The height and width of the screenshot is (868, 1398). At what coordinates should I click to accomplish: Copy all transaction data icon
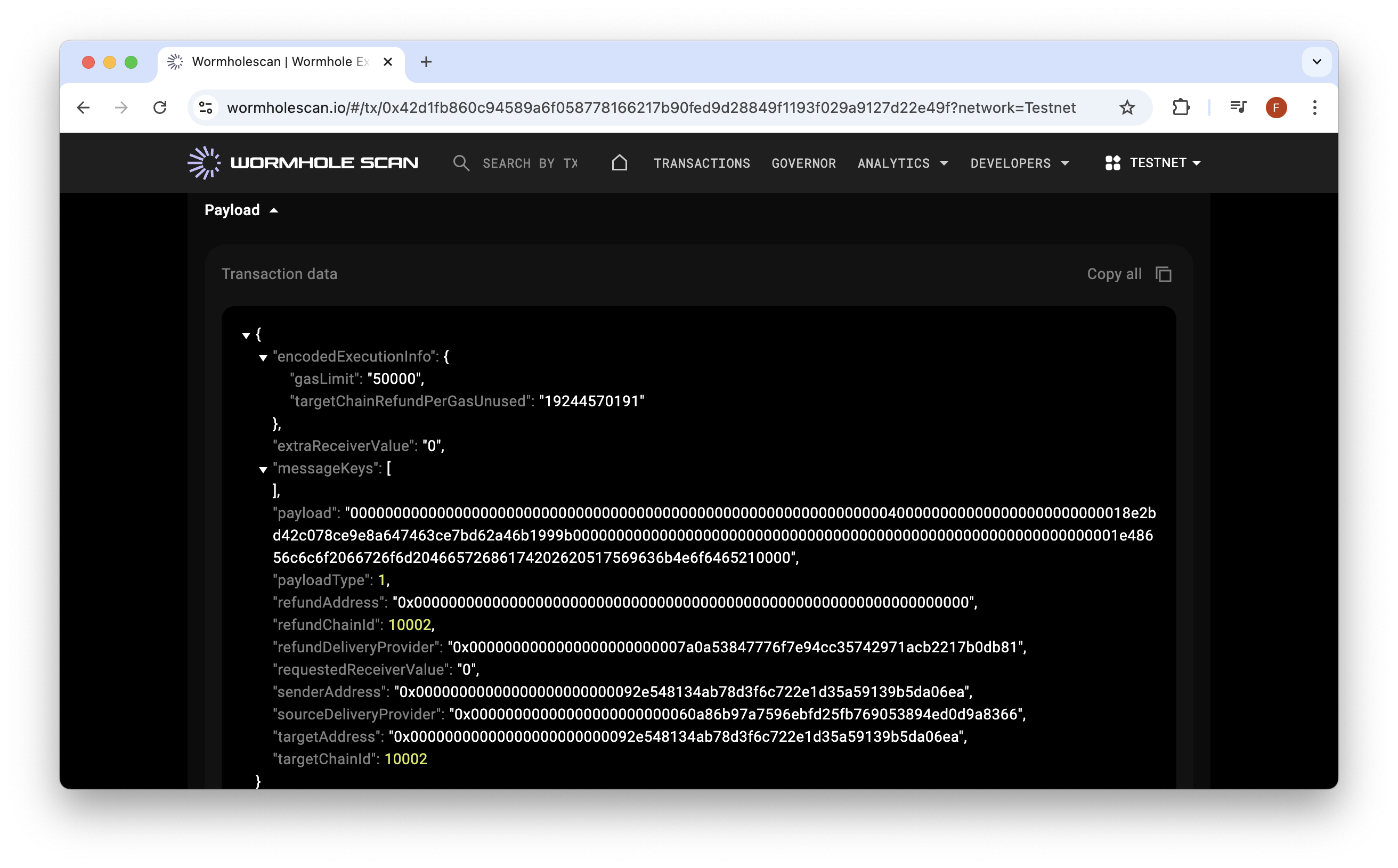click(1163, 274)
